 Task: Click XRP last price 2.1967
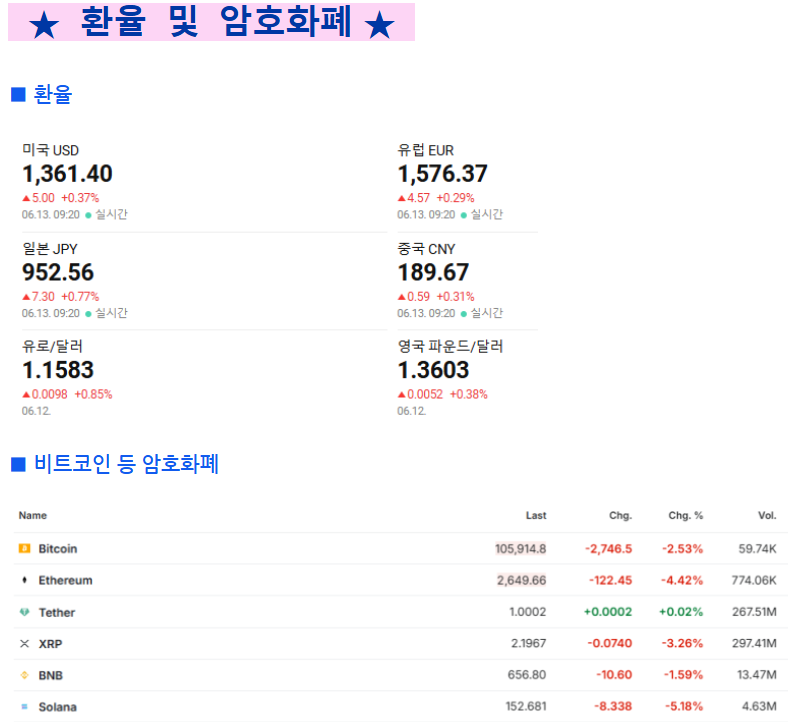529,643
